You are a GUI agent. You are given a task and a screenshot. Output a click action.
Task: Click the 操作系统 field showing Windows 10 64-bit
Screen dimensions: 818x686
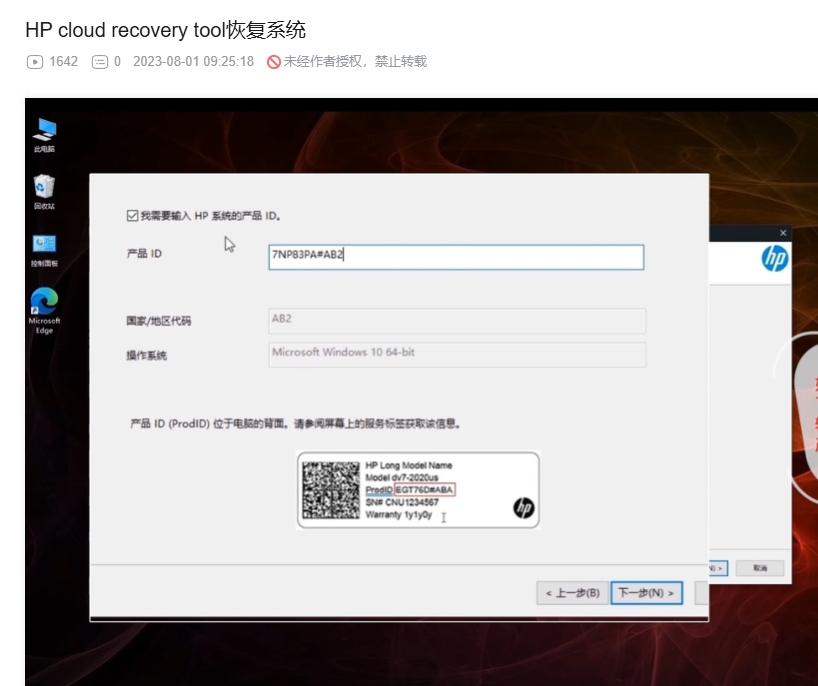click(457, 355)
